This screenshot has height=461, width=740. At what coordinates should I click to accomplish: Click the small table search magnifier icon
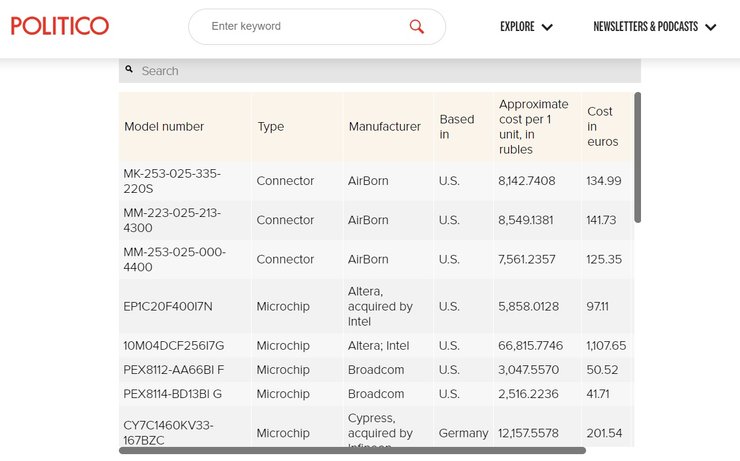129,70
